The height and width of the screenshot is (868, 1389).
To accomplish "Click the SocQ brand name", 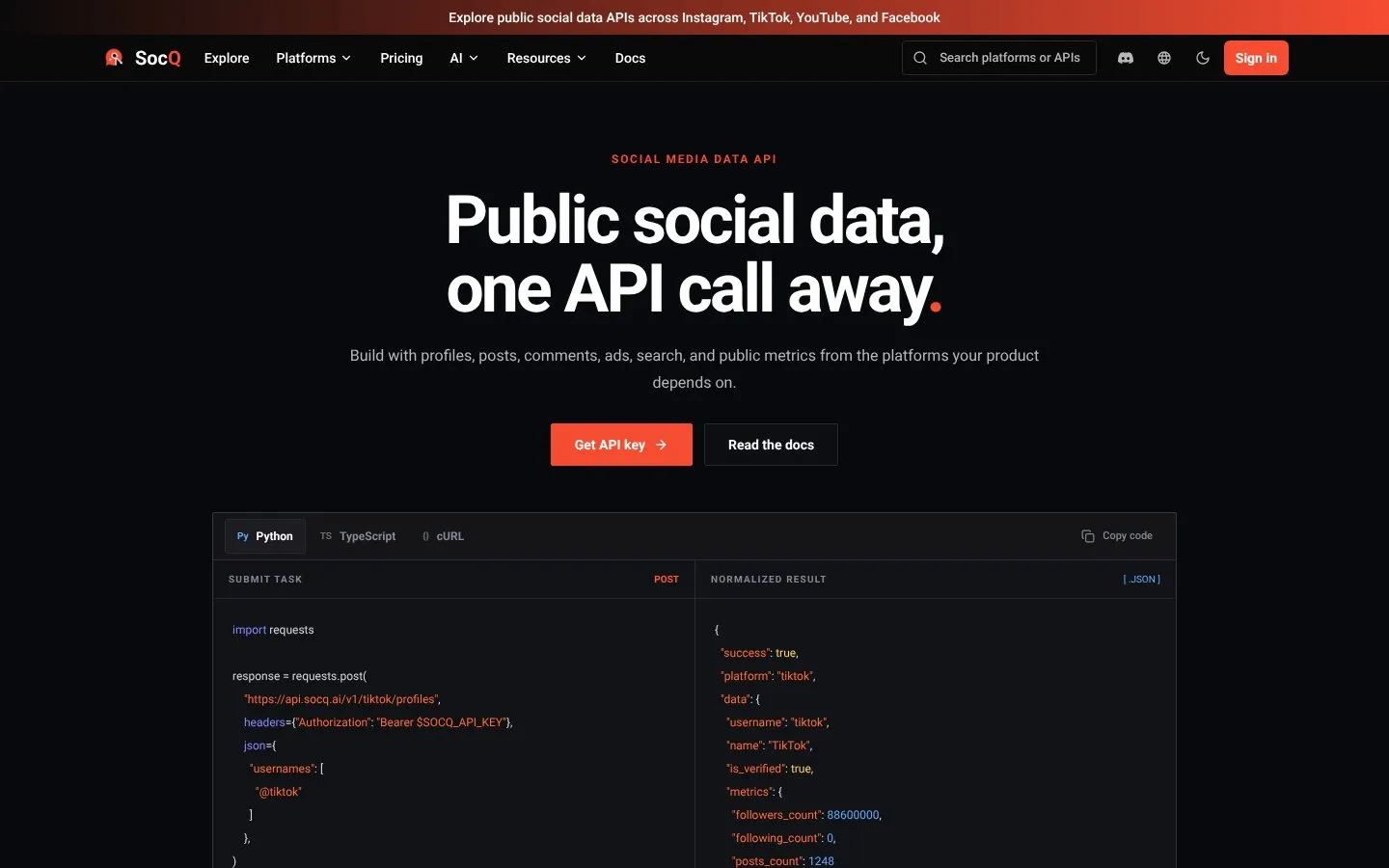I will (158, 58).
